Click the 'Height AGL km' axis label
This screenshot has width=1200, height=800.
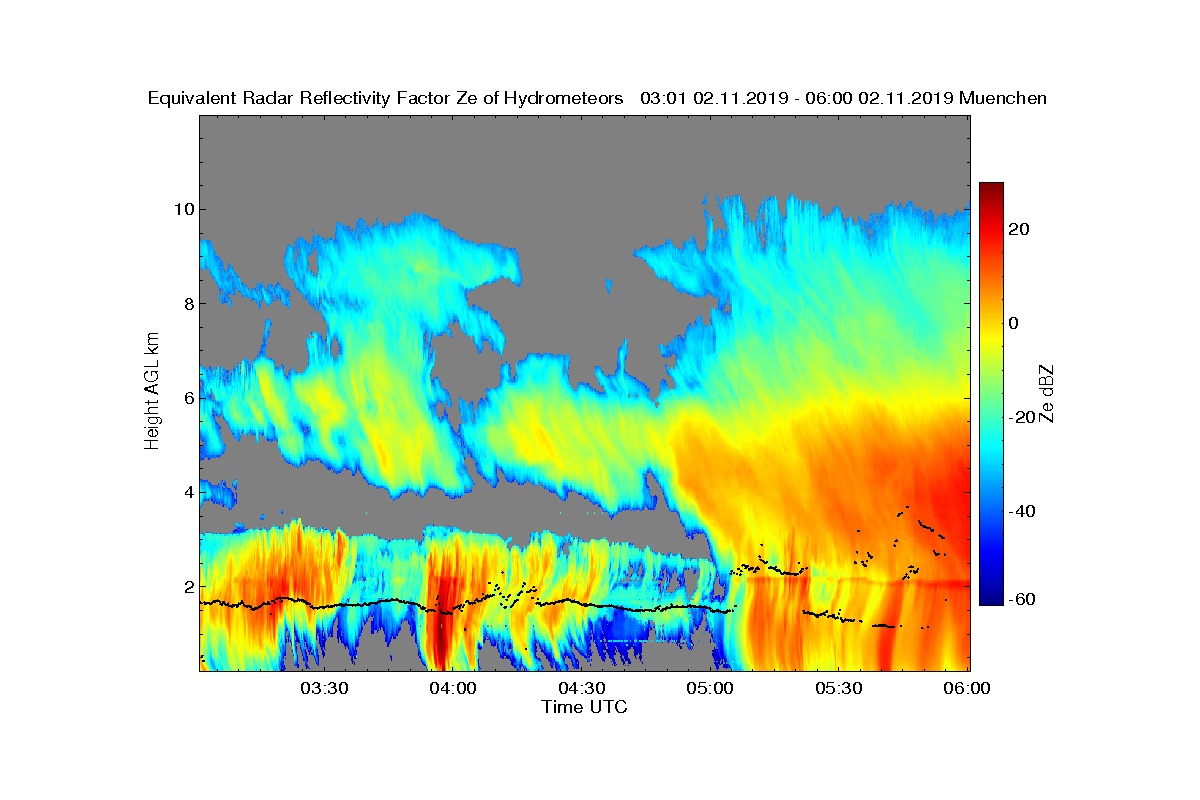(152, 392)
